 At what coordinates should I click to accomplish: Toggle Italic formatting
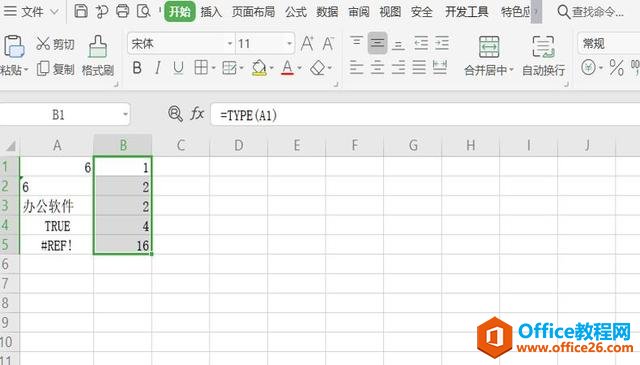(x=158, y=68)
